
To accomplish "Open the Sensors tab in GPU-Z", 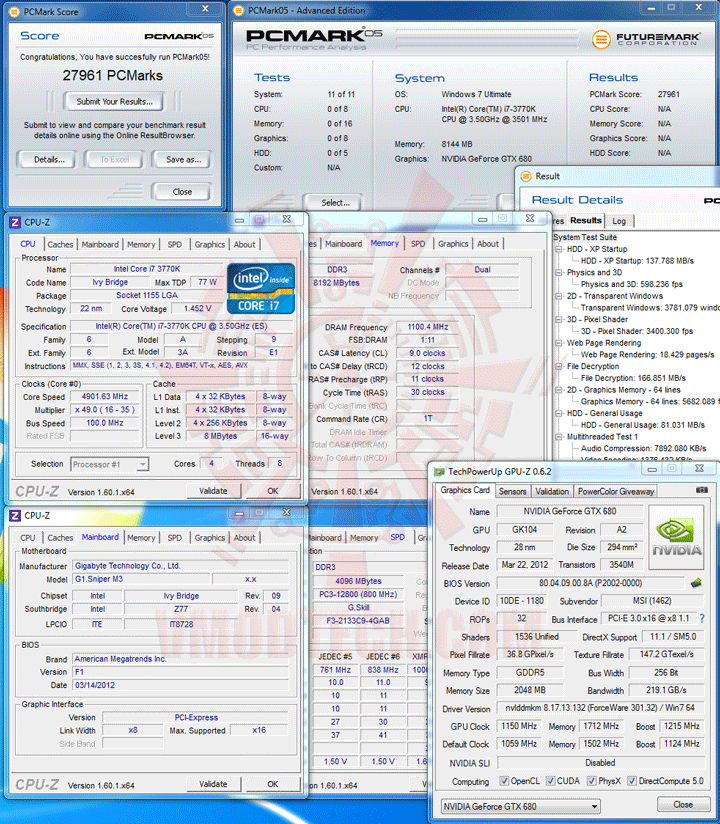I will tap(512, 491).
